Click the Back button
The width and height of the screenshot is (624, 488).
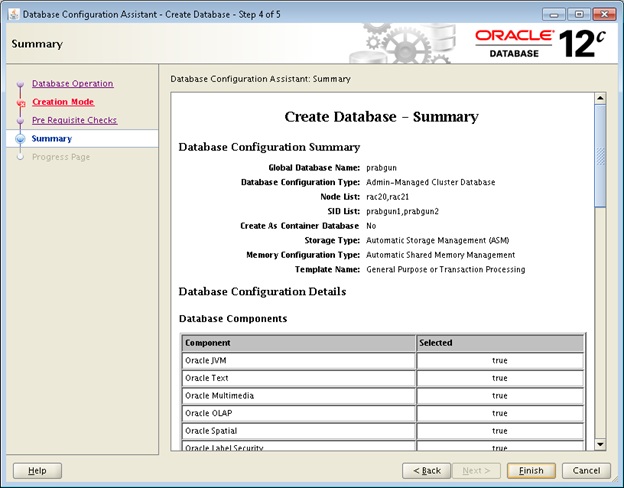point(427,470)
